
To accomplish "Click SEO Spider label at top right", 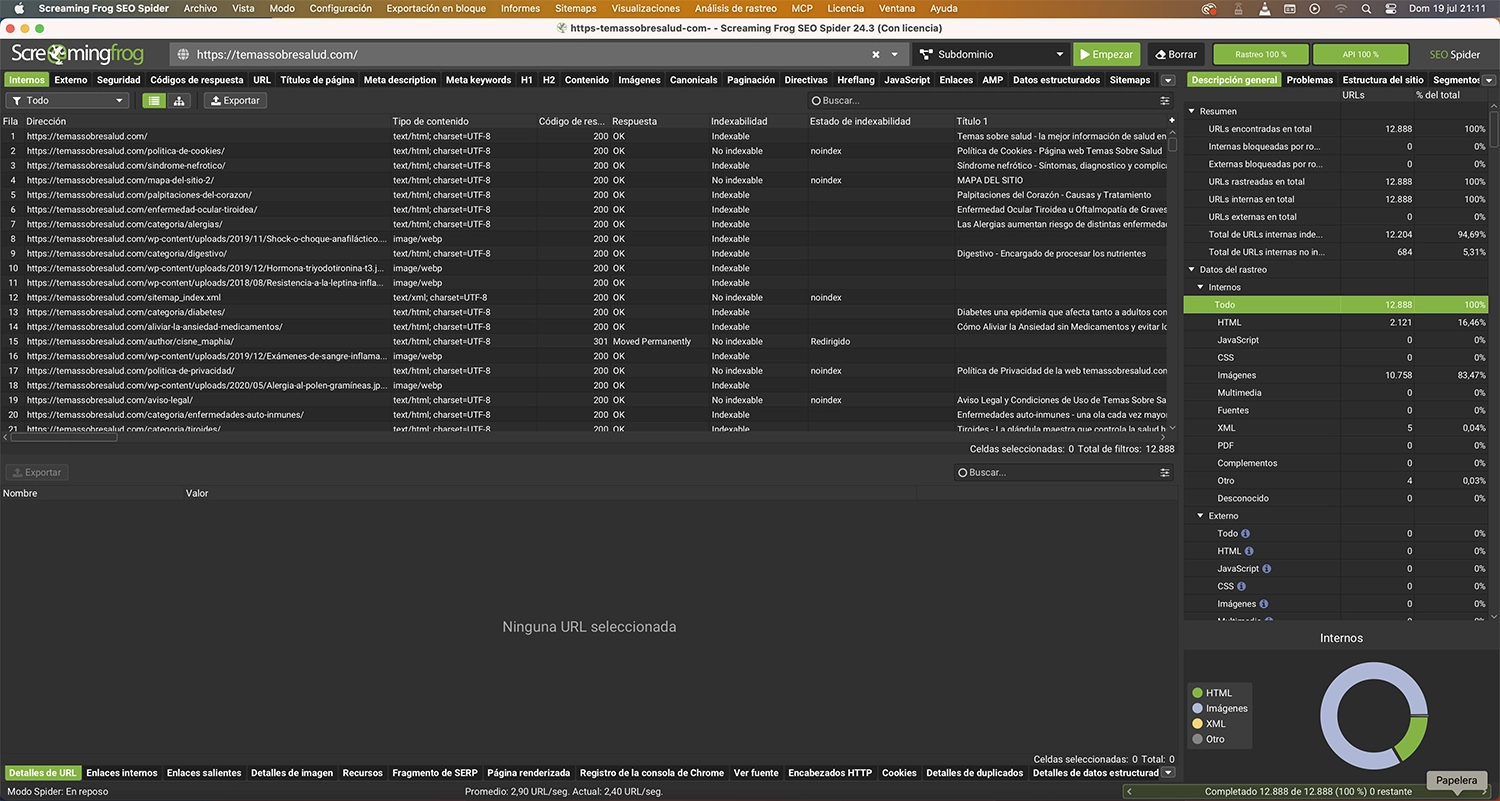I will tap(1454, 54).
